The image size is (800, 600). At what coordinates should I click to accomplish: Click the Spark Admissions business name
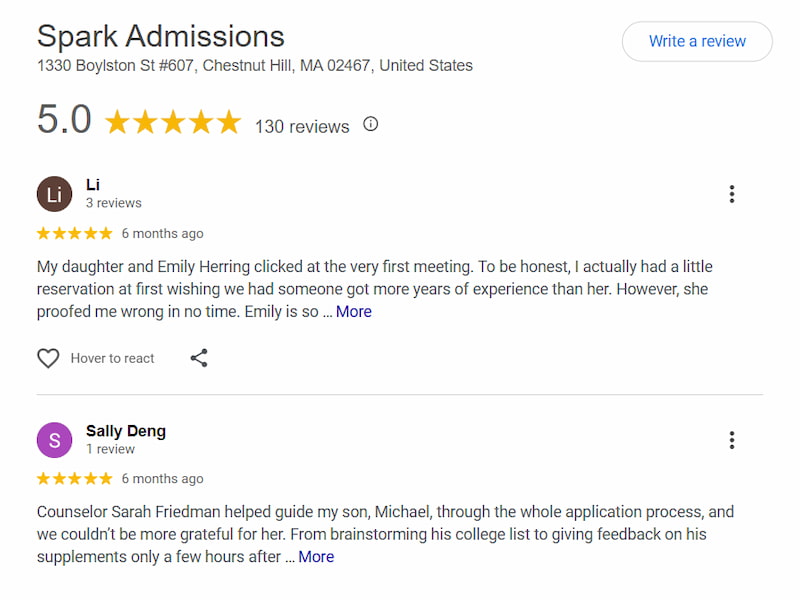click(x=160, y=36)
